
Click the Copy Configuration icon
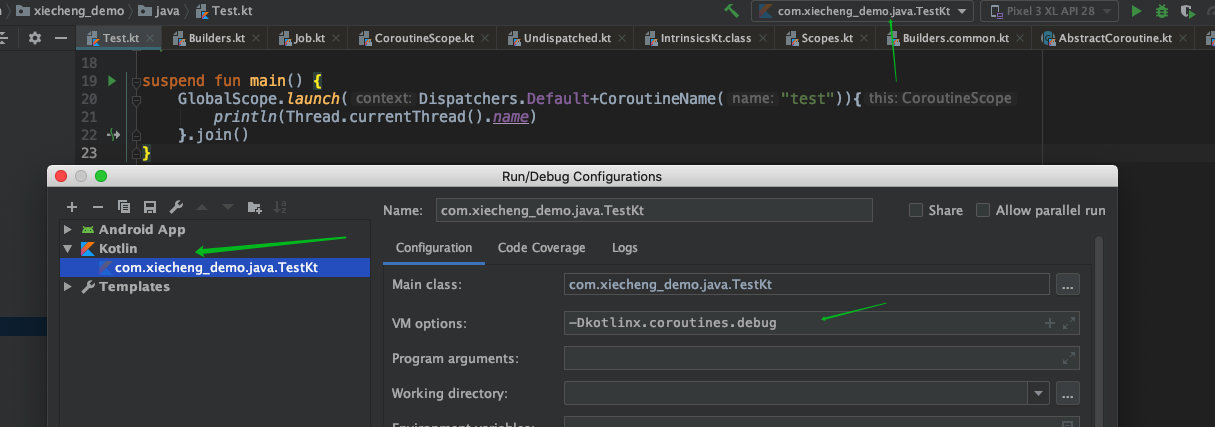pos(124,207)
